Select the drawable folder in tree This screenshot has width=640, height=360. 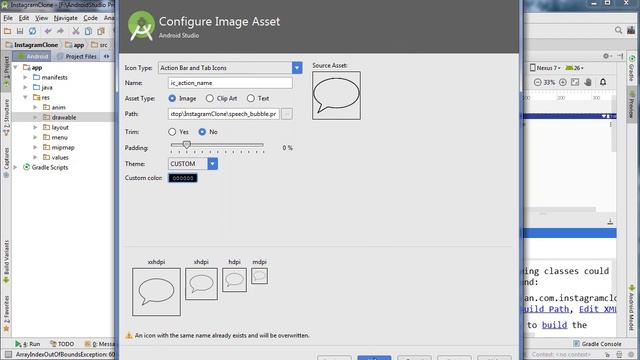pyautogui.click(x=64, y=117)
